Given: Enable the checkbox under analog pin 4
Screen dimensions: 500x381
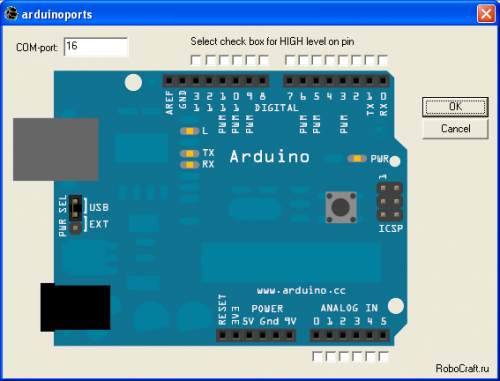Looking at the screenshot, I should click(370, 357).
